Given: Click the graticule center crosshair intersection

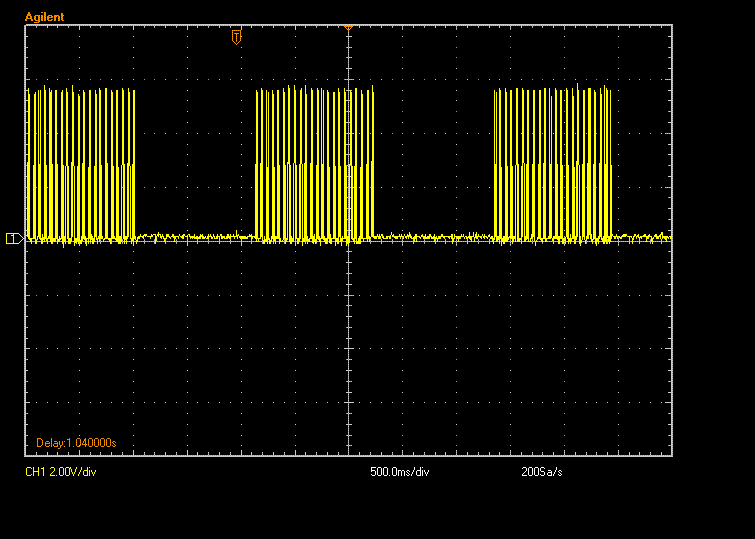Looking at the screenshot, I should pos(348,241).
